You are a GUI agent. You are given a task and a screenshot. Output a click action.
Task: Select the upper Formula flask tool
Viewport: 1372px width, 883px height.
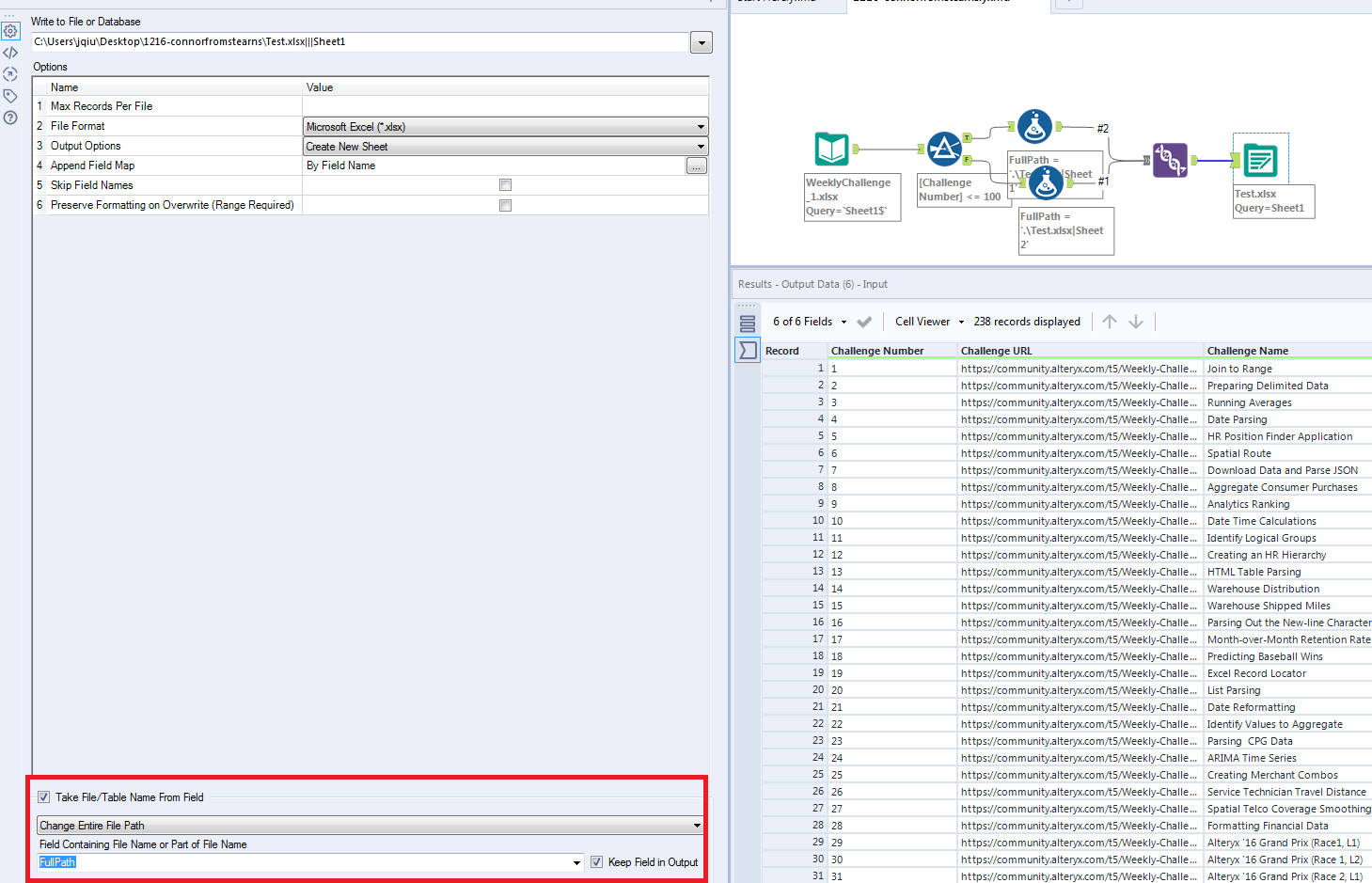(1034, 126)
